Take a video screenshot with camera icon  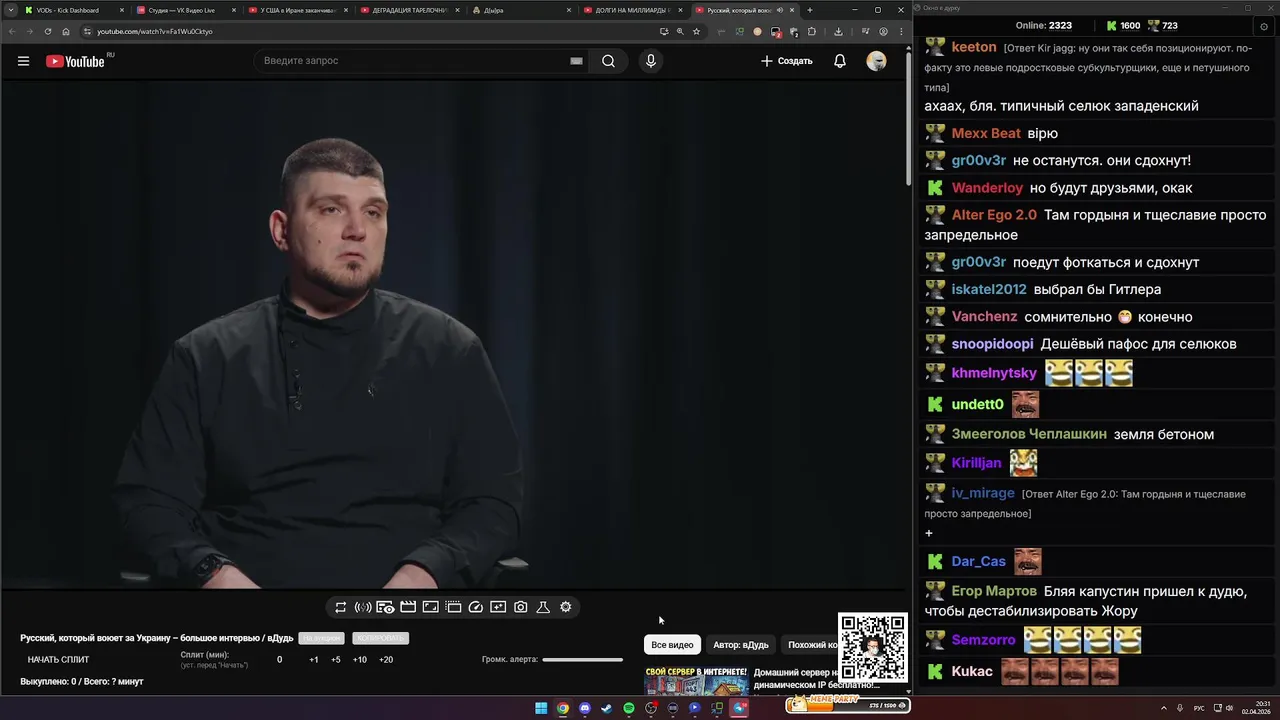click(x=521, y=607)
